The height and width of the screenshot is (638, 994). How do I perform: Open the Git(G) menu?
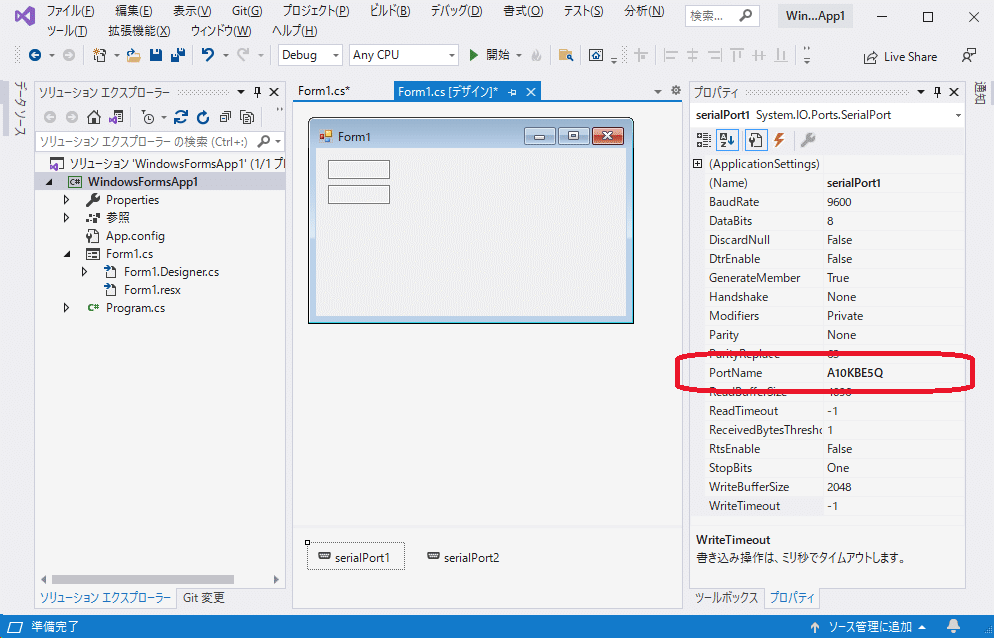point(247,11)
